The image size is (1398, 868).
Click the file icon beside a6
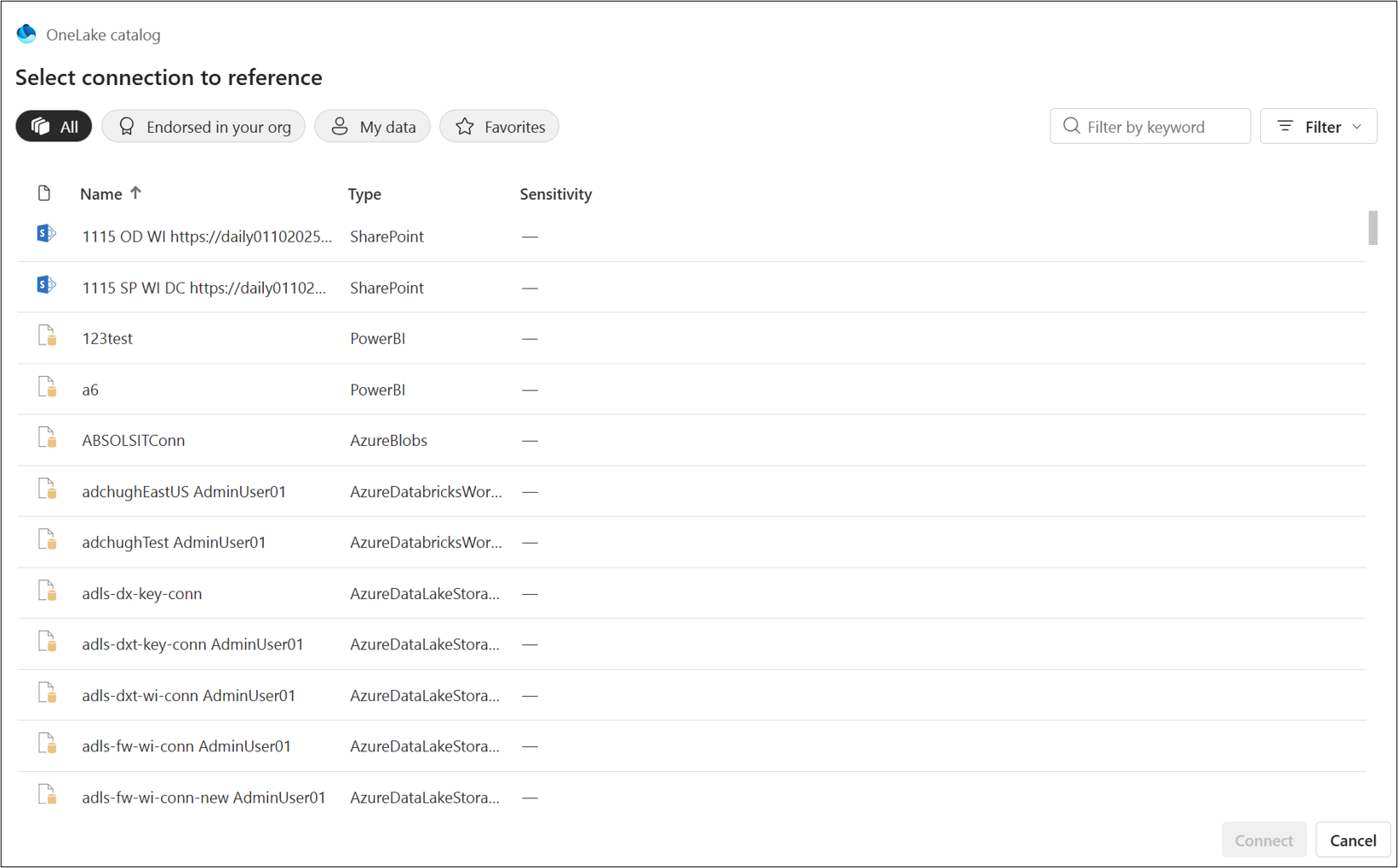point(48,387)
